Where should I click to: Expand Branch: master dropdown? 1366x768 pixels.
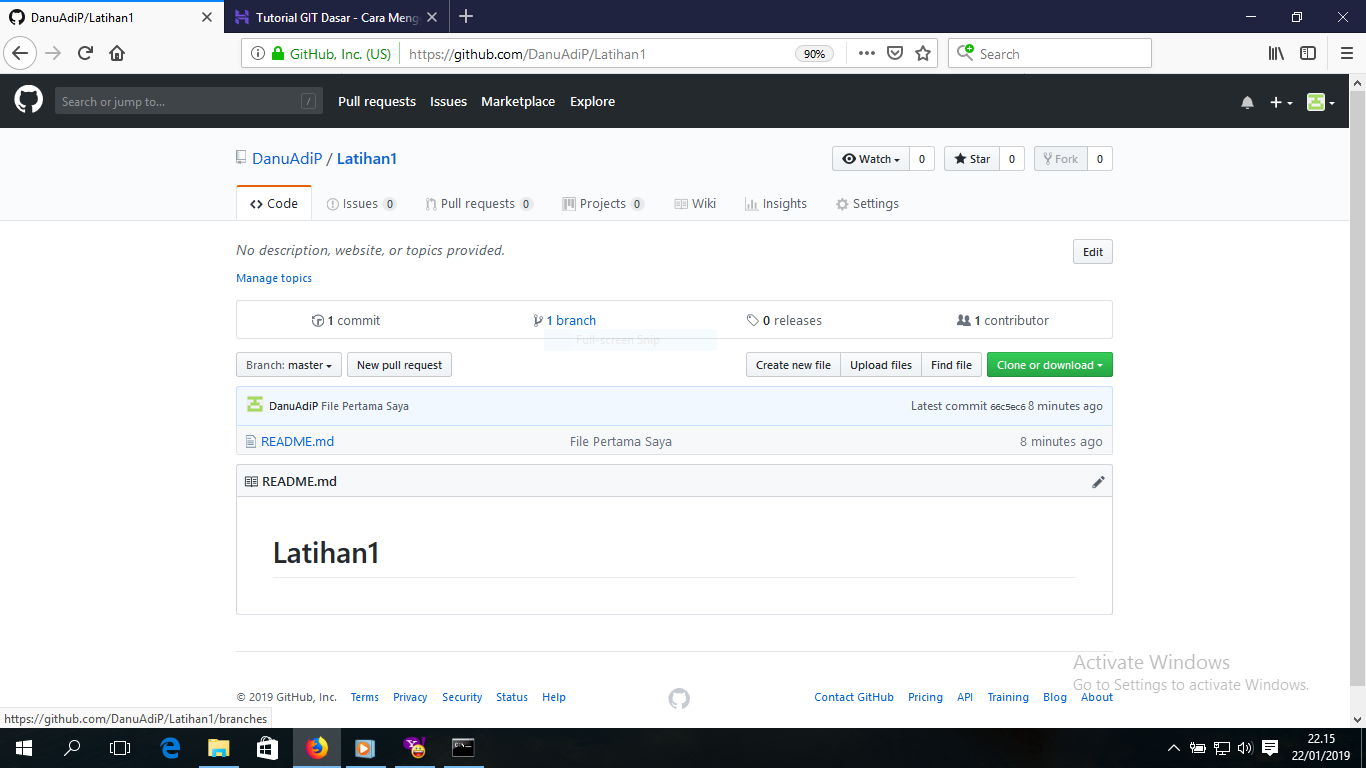click(x=289, y=365)
